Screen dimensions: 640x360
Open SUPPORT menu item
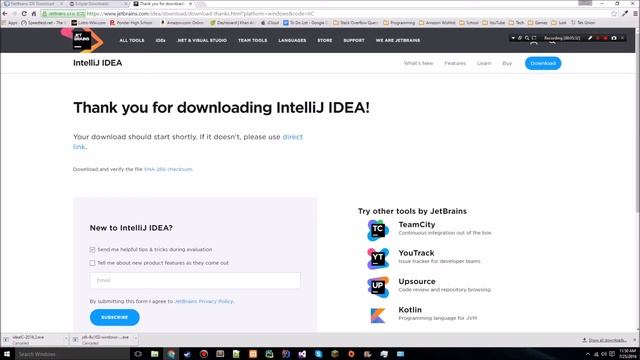[x=354, y=40]
